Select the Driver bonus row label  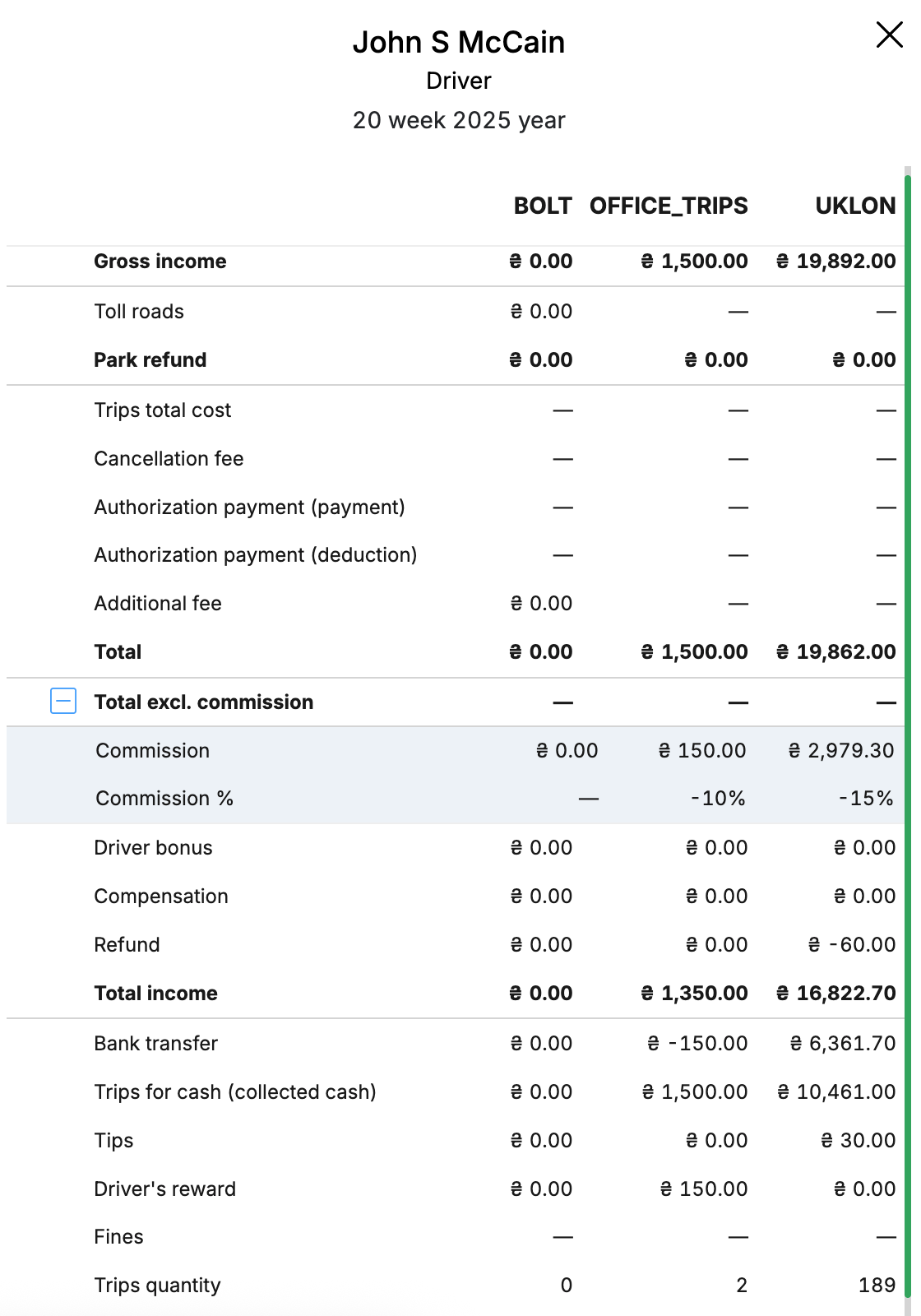point(154,847)
